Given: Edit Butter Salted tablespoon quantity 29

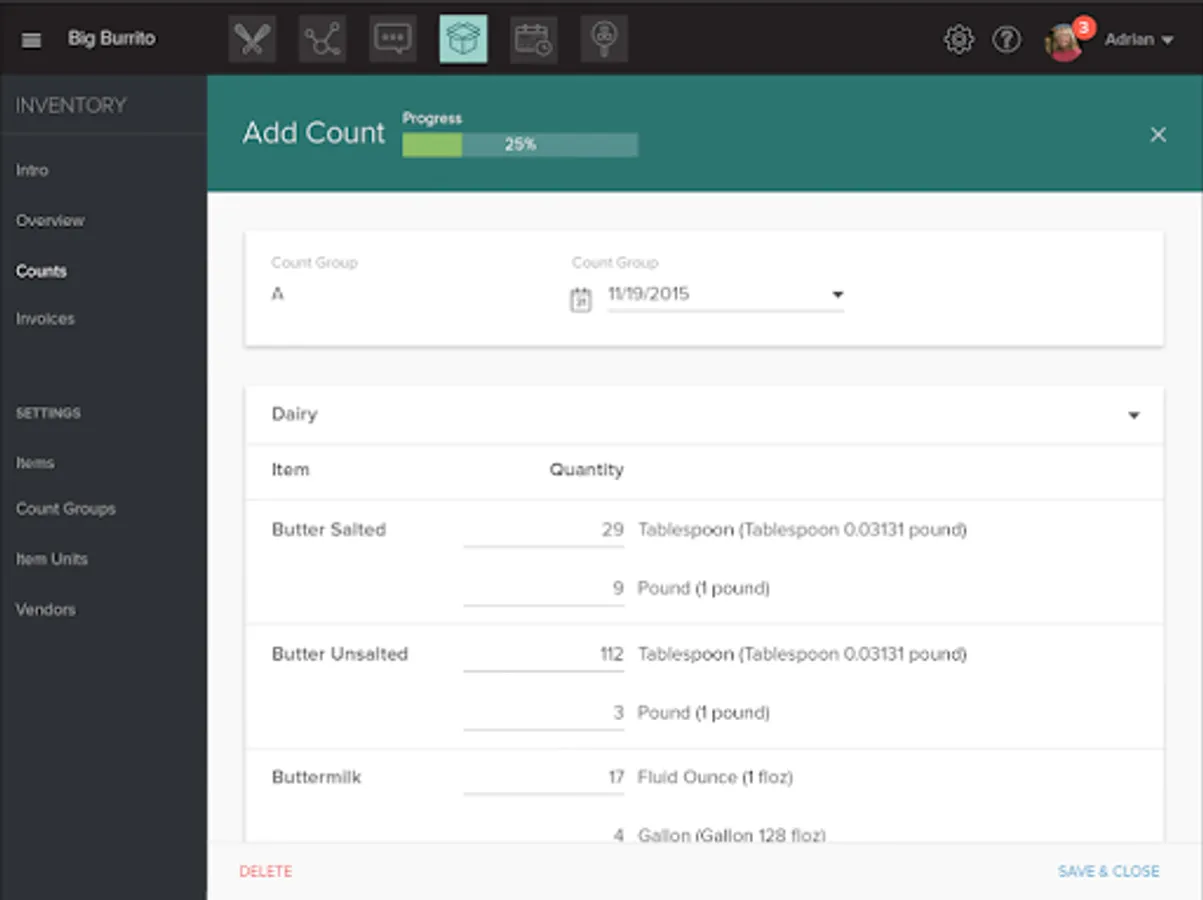Looking at the screenshot, I should tap(544, 530).
